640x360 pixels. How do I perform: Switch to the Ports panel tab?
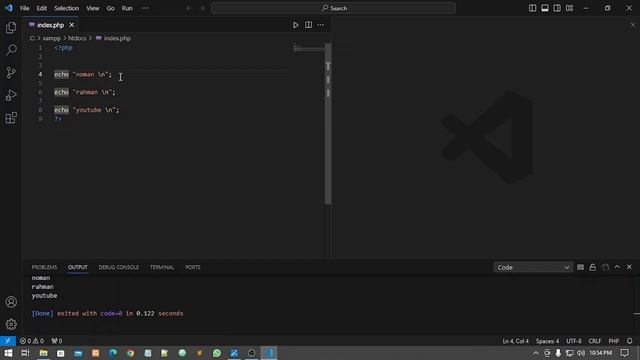tap(193, 267)
